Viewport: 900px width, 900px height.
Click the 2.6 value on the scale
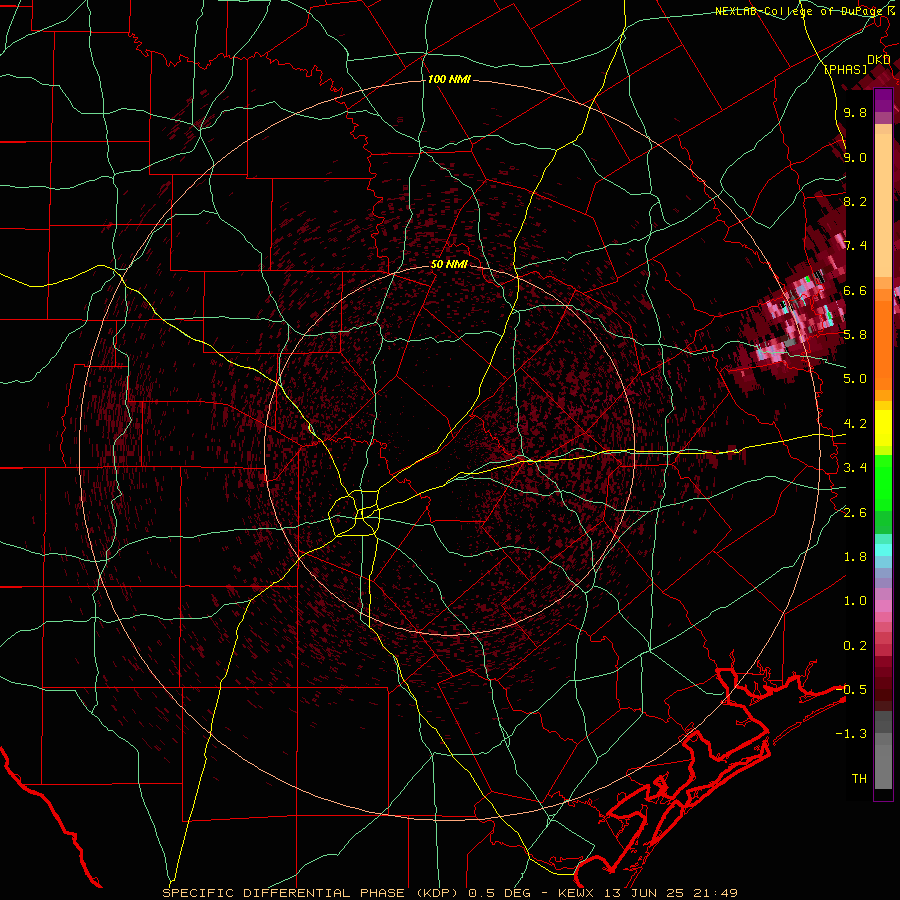tap(855, 513)
